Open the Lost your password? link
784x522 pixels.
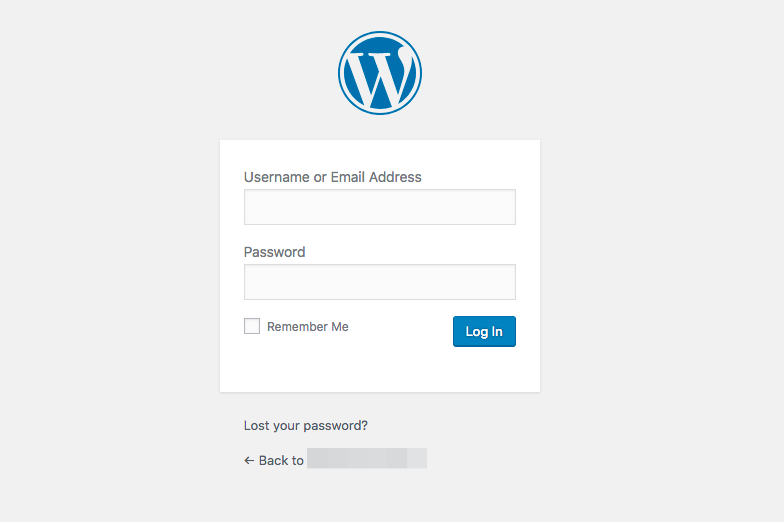[306, 426]
